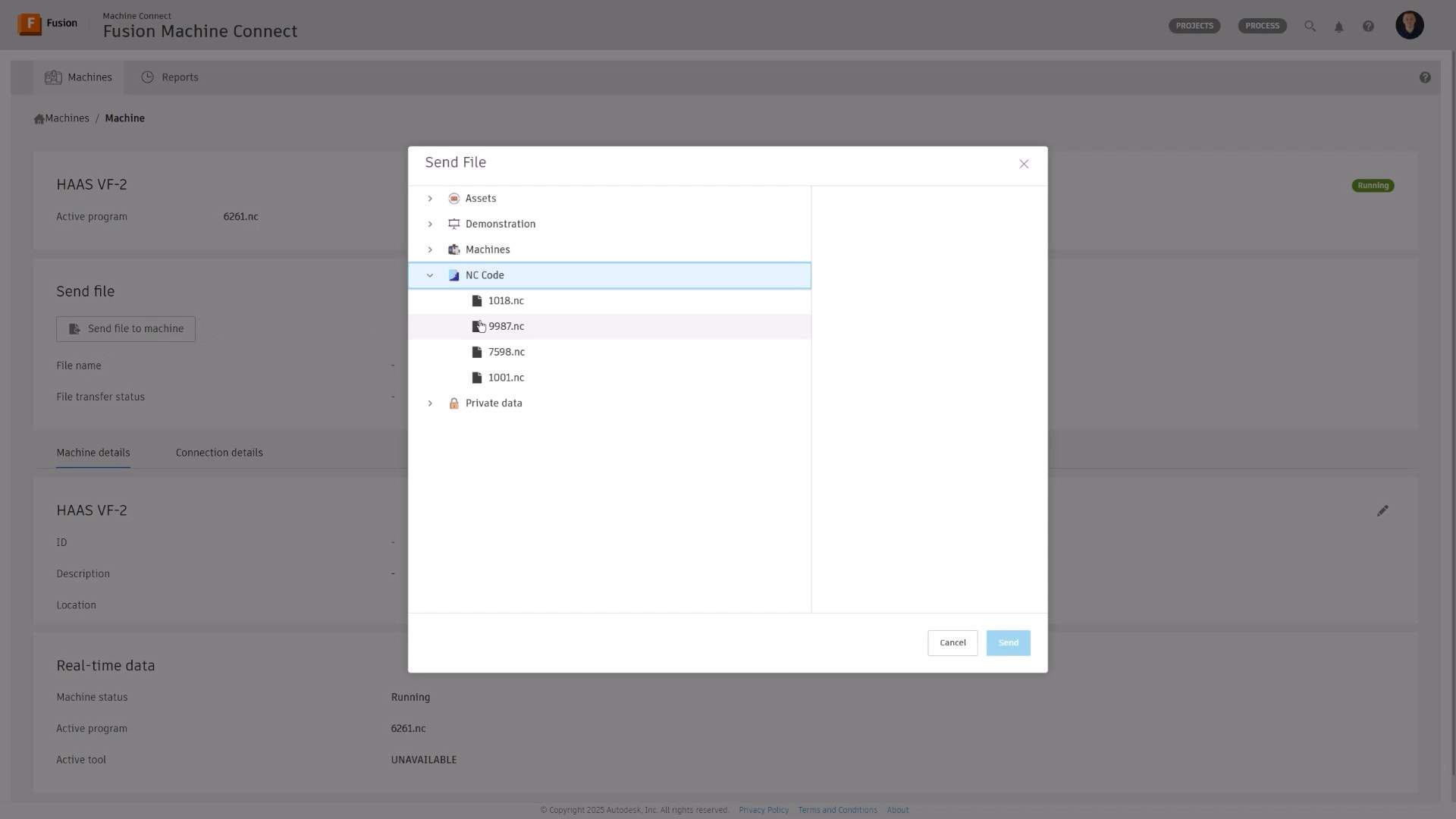Expand the Machines folder in dialog
The width and height of the screenshot is (1456, 819).
click(x=430, y=250)
